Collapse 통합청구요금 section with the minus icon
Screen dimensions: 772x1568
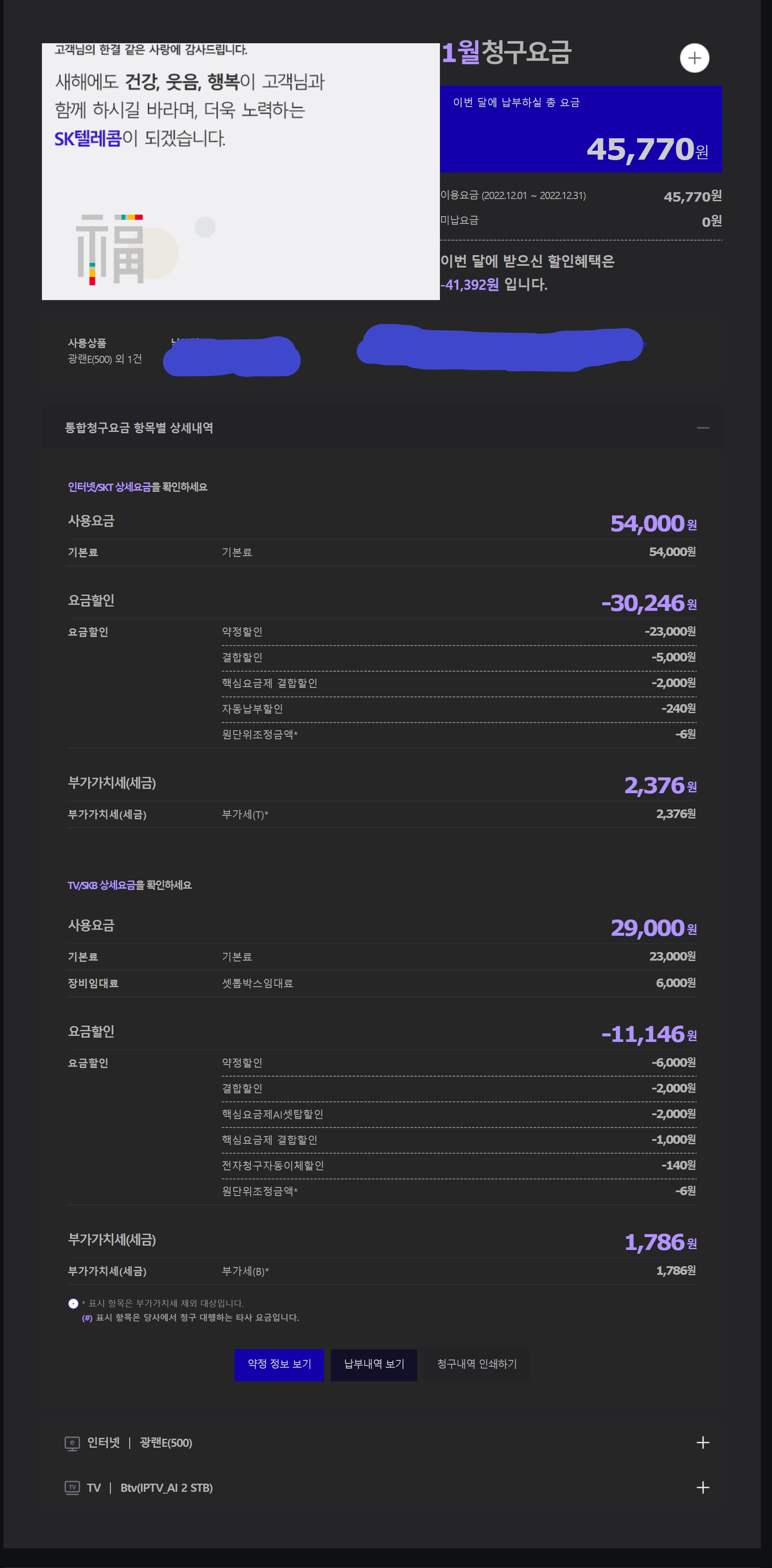(x=703, y=428)
